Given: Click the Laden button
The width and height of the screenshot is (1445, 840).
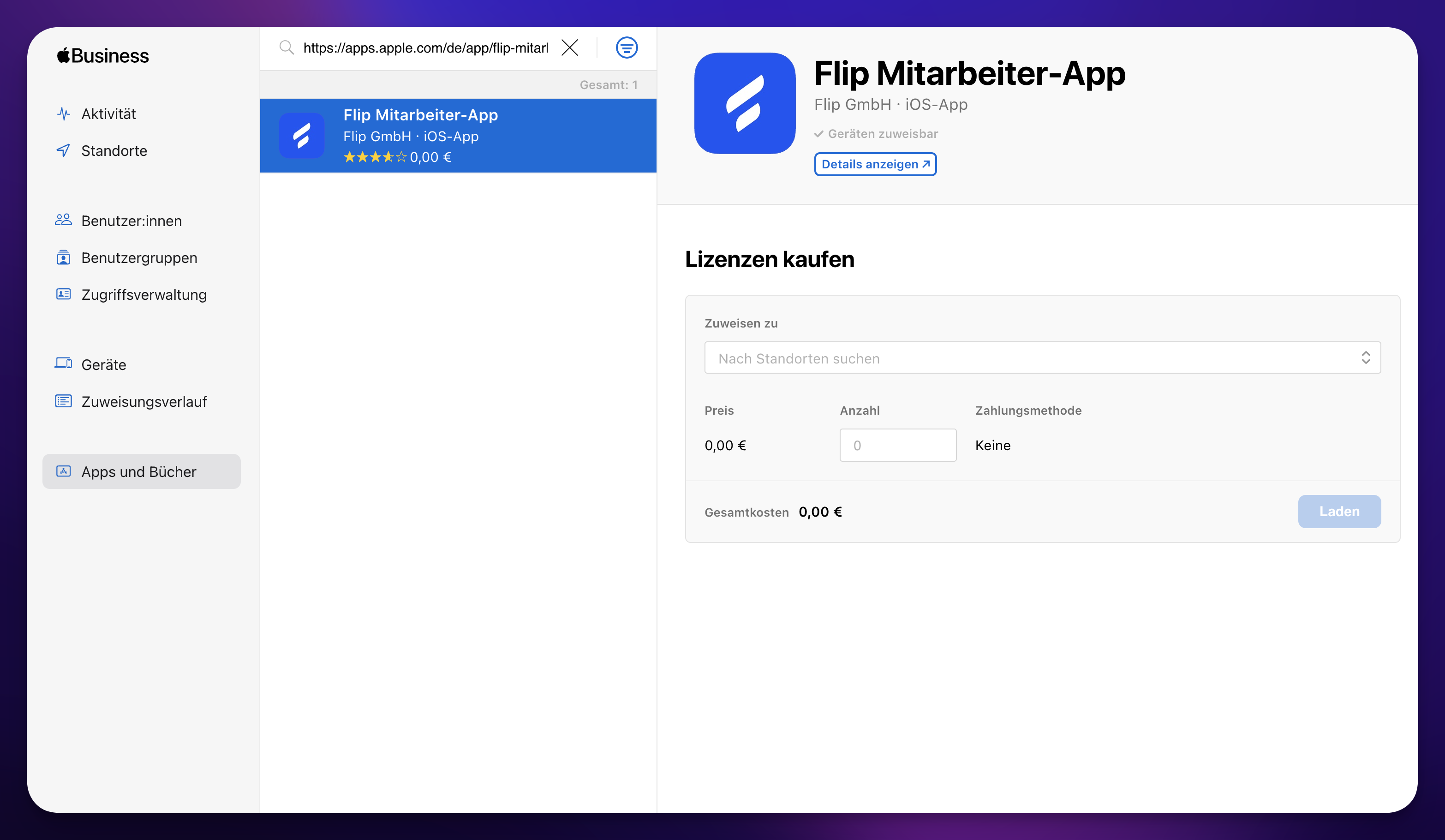Looking at the screenshot, I should tap(1339, 512).
